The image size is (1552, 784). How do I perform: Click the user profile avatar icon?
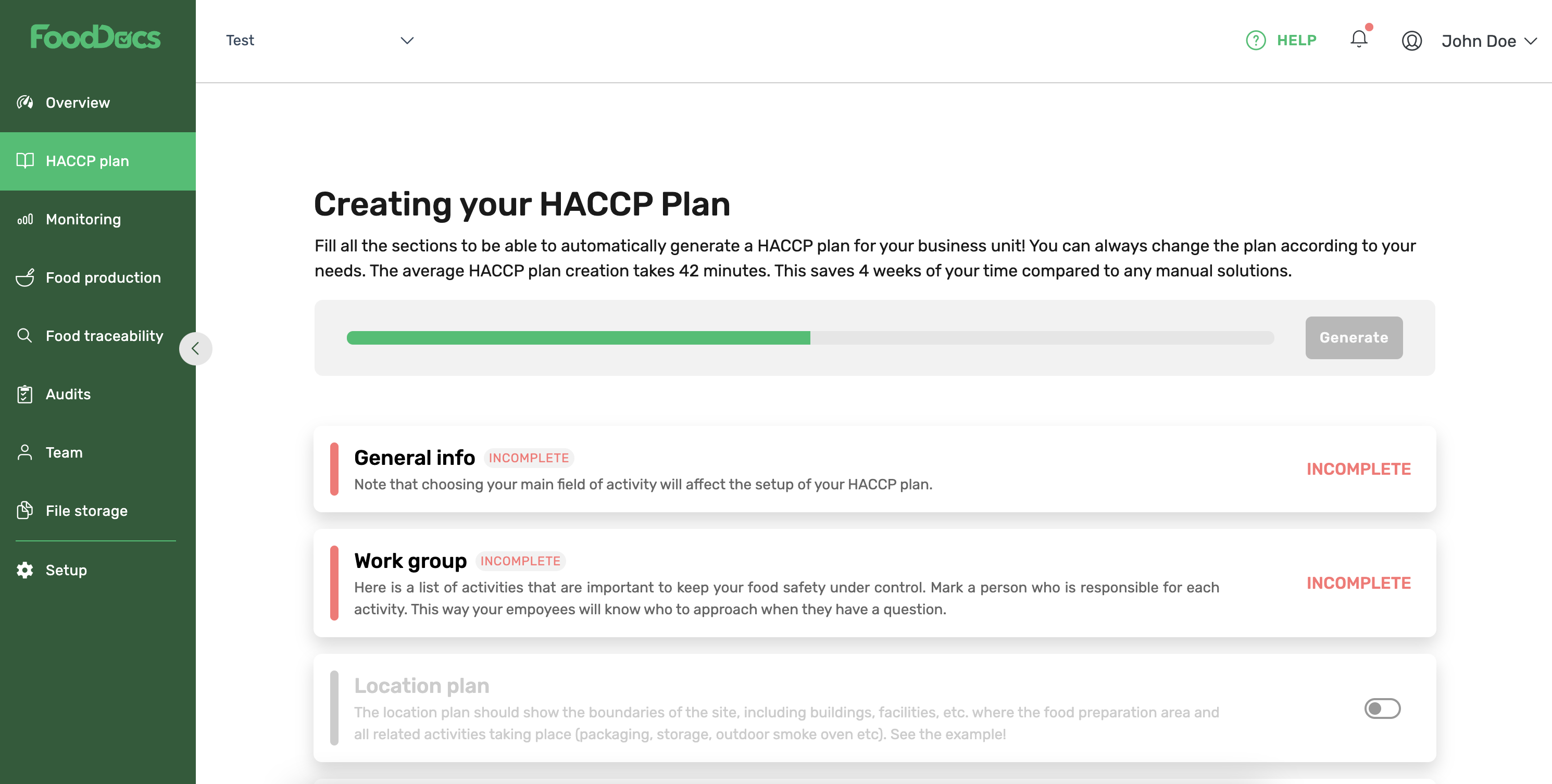click(1411, 40)
